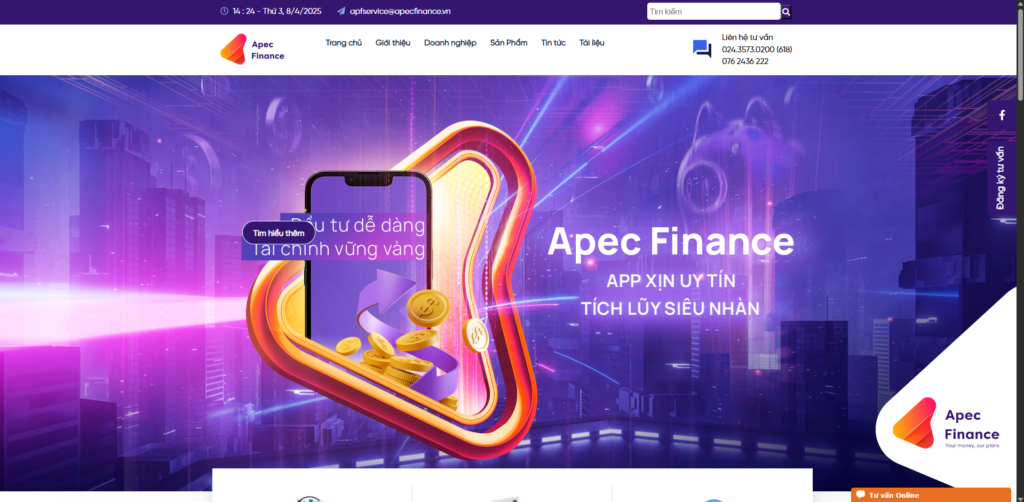Open the Tài liệu menu item
The height and width of the screenshot is (502, 1024).
tap(592, 43)
